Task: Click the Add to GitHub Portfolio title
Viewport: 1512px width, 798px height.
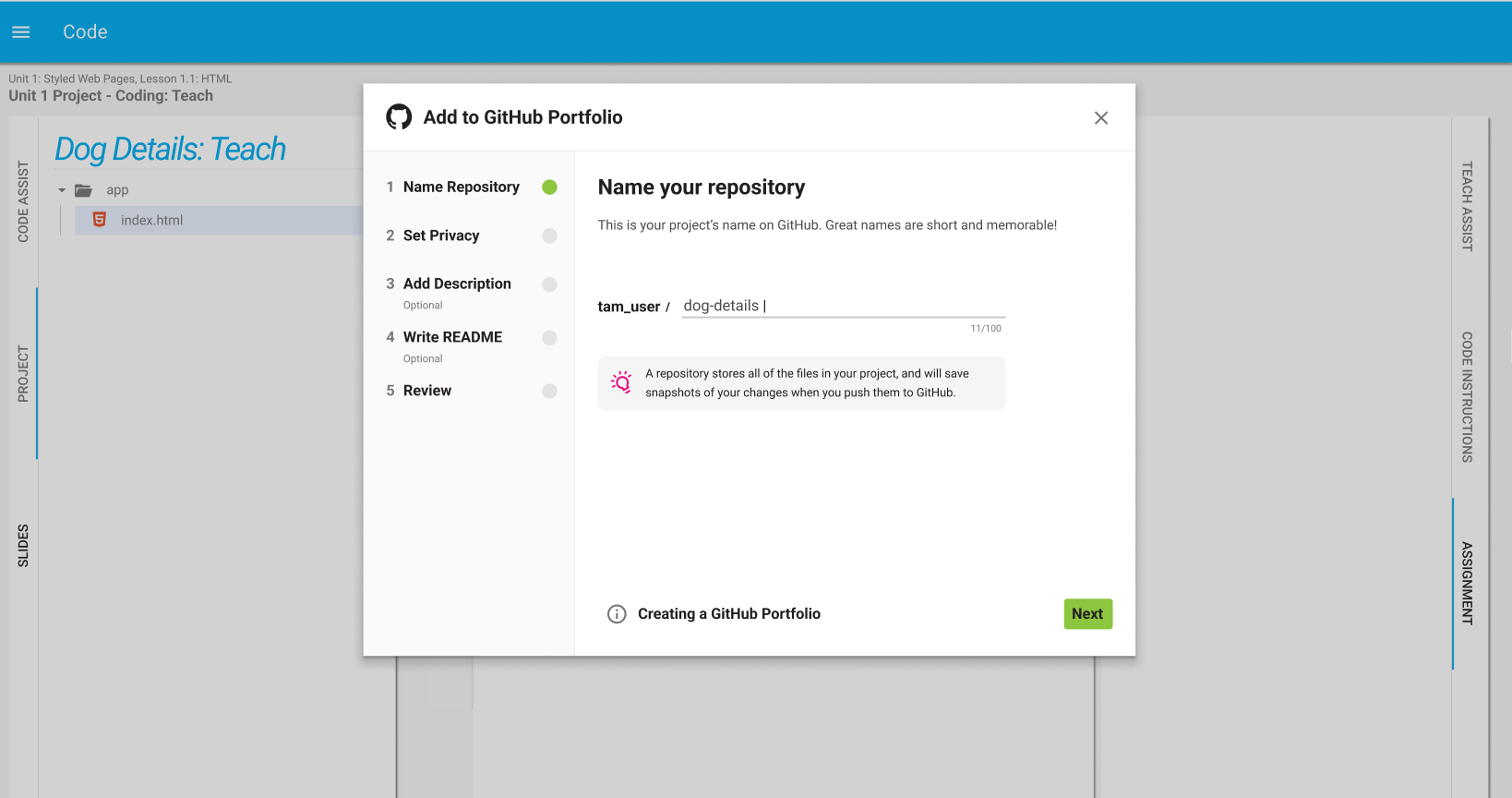Action: 523,117
